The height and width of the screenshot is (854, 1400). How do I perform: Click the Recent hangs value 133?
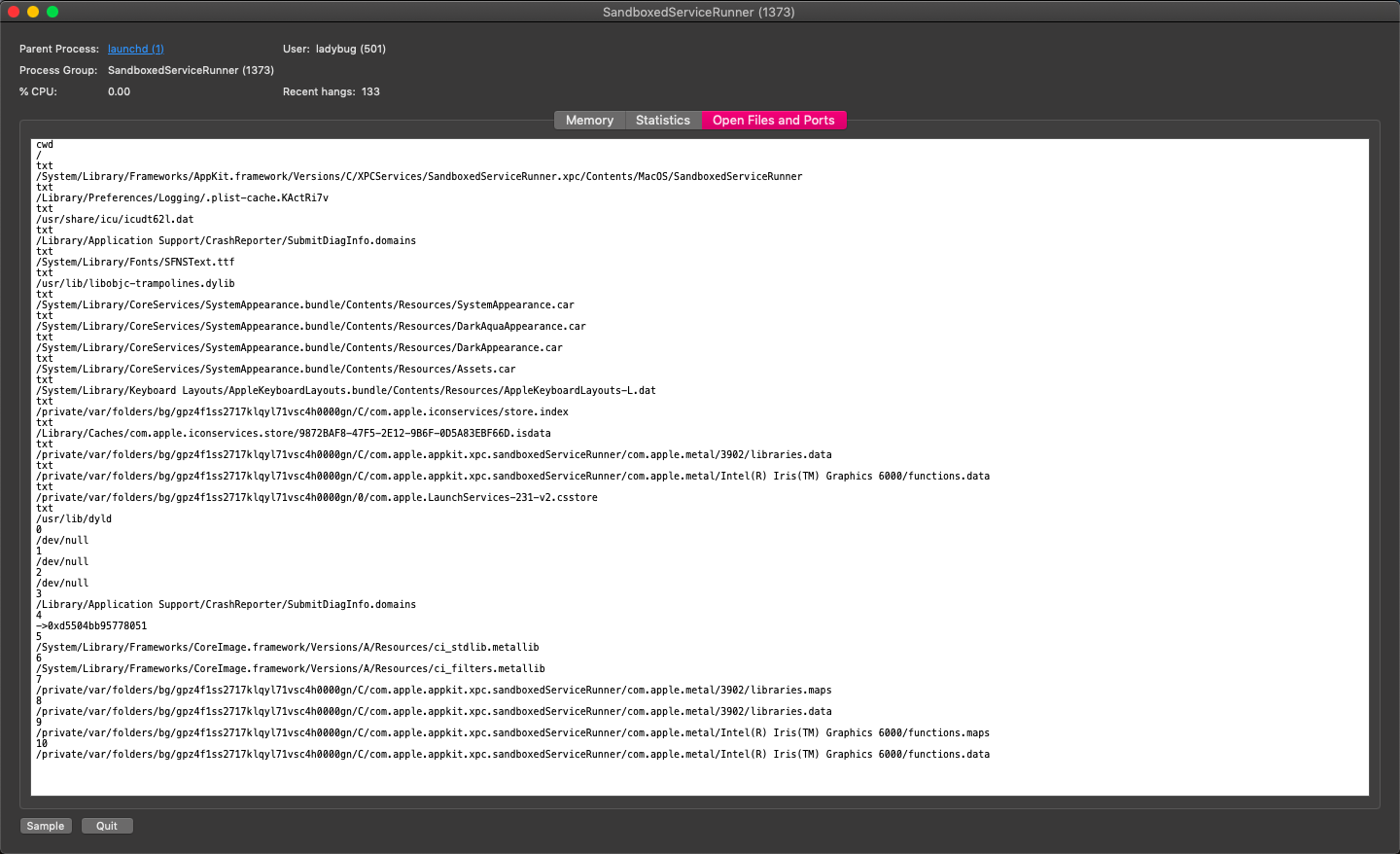tap(370, 91)
